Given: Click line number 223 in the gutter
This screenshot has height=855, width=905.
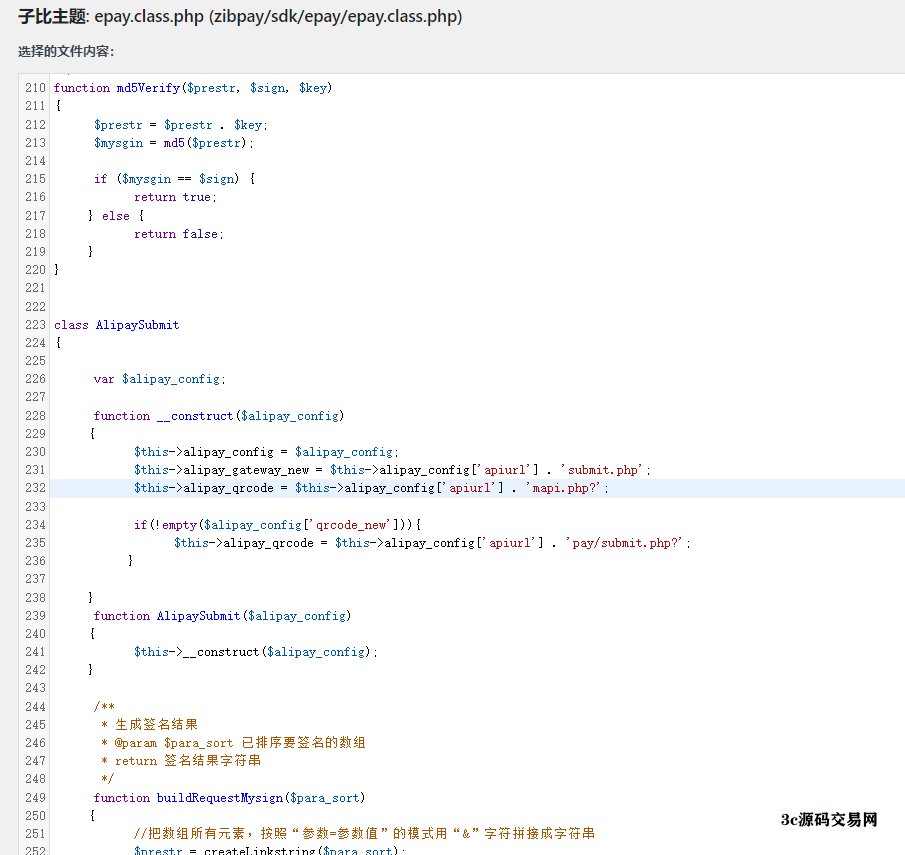Looking at the screenshot, I should pyautogui.click(x=35, y=325).
